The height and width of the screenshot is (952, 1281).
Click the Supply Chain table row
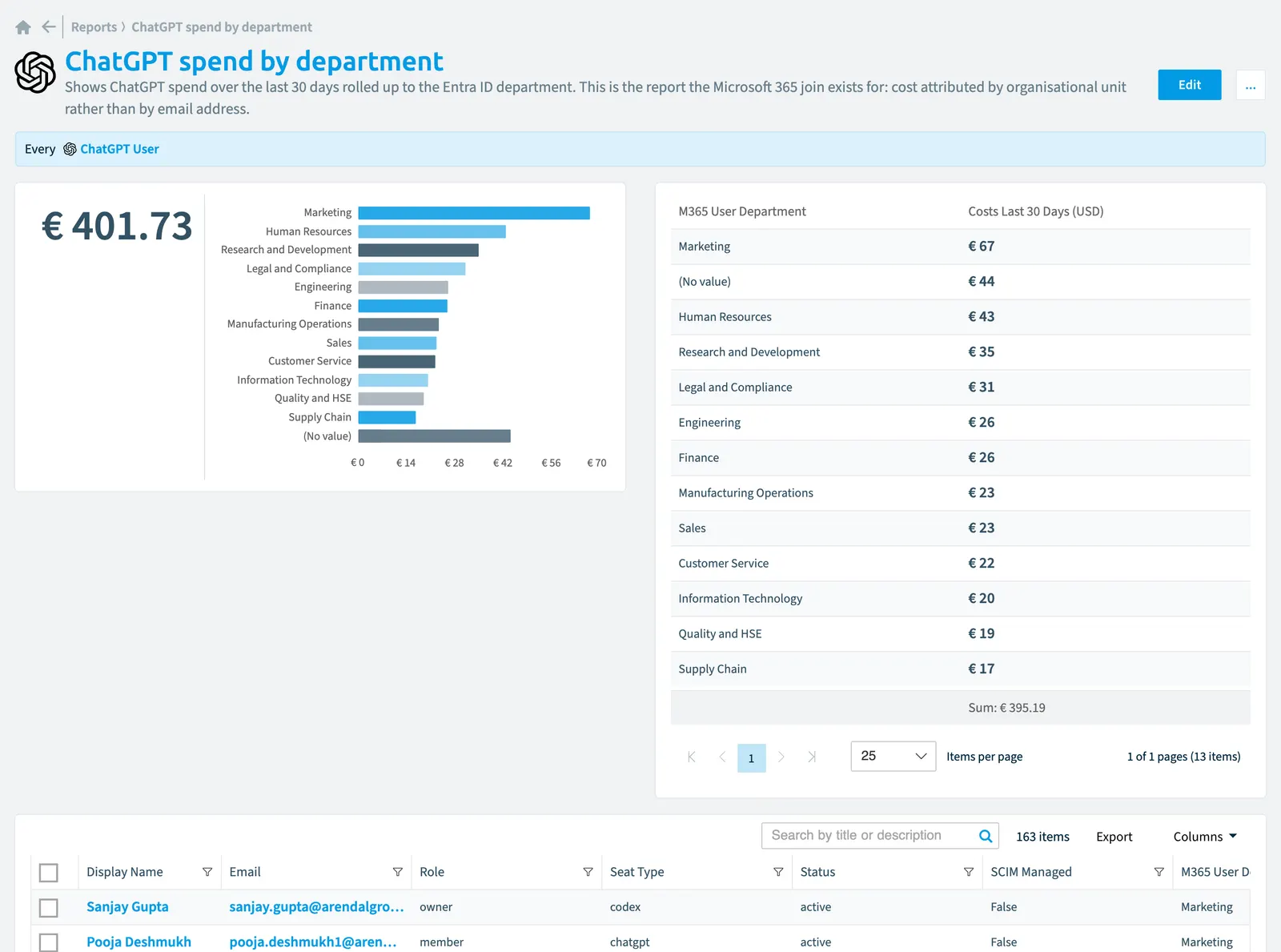961,669
